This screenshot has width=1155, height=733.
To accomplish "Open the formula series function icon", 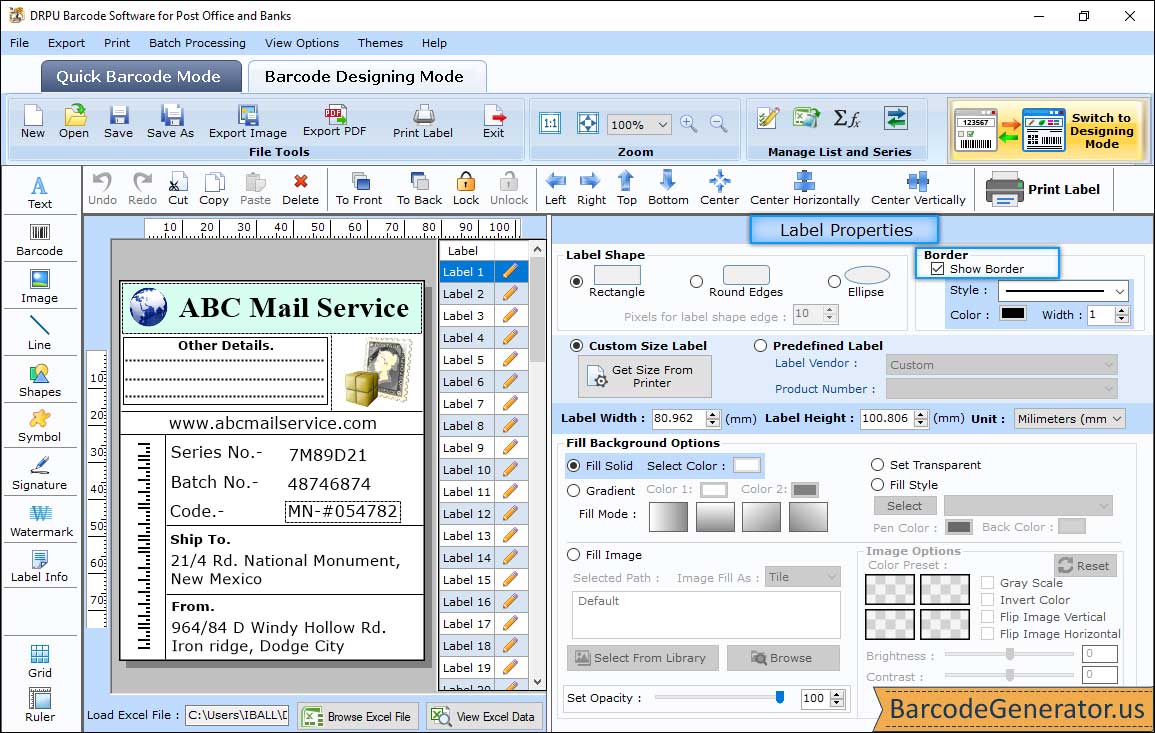I will point(847,118).
